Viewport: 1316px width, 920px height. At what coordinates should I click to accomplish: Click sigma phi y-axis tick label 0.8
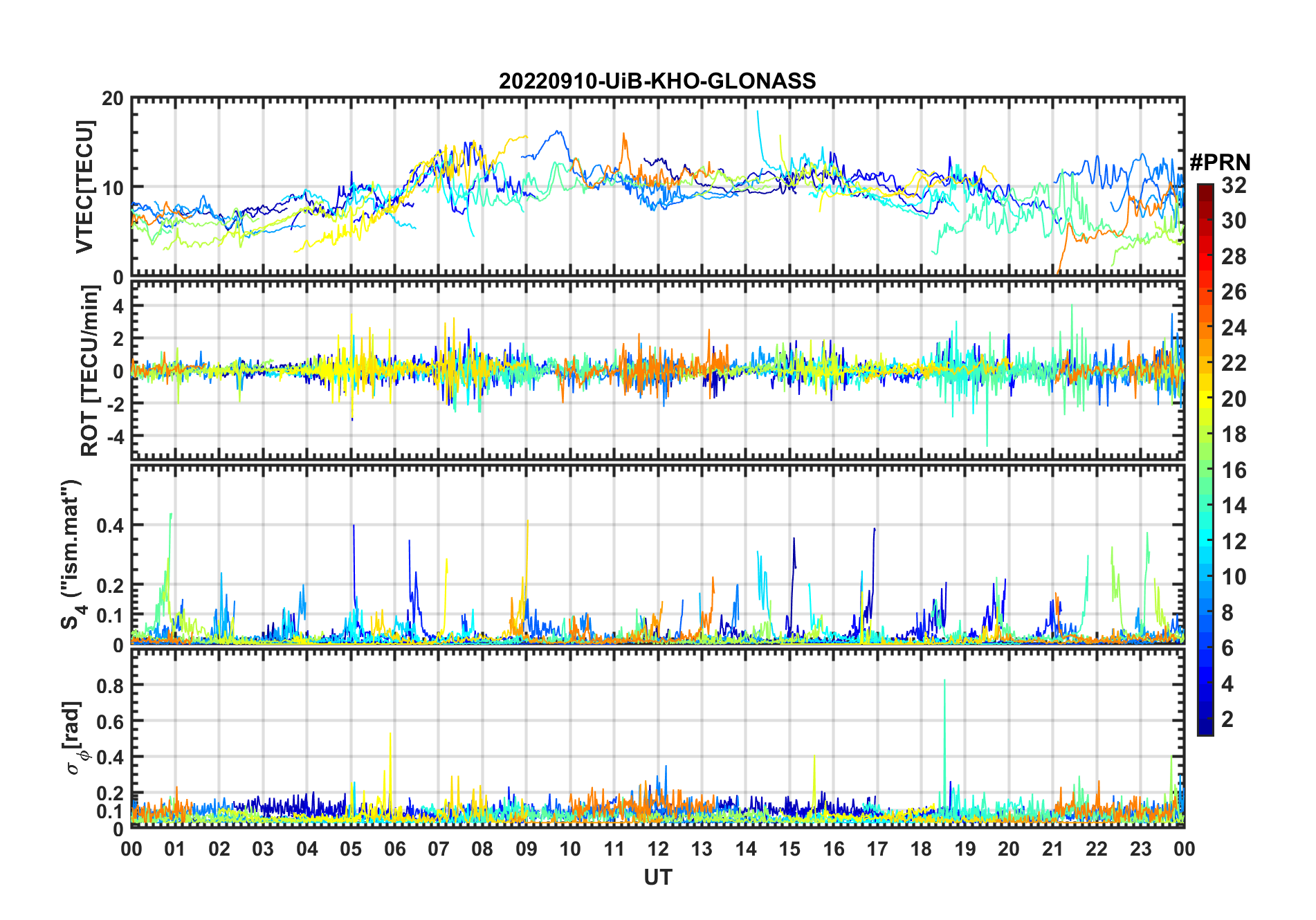tap(110, 686)
